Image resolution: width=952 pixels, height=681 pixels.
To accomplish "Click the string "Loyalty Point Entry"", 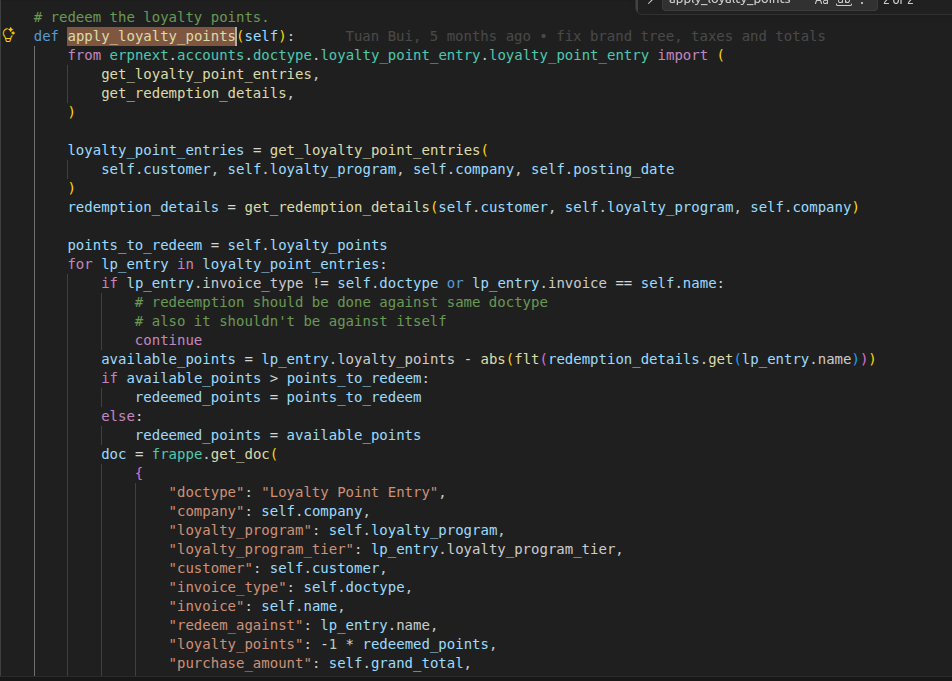I will (350, 492).
